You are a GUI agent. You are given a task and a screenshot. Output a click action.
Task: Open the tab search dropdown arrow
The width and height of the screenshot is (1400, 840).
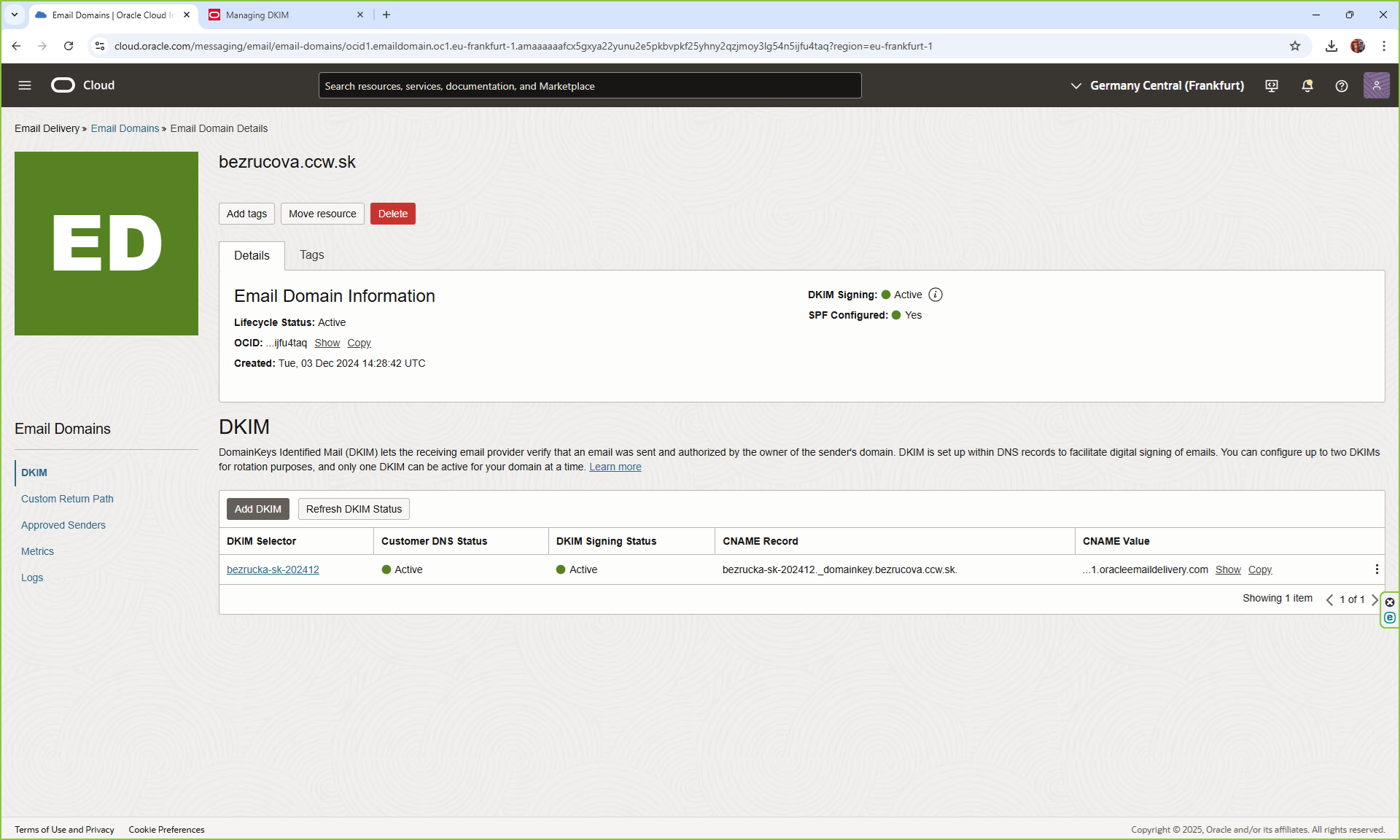pos(14,15)
